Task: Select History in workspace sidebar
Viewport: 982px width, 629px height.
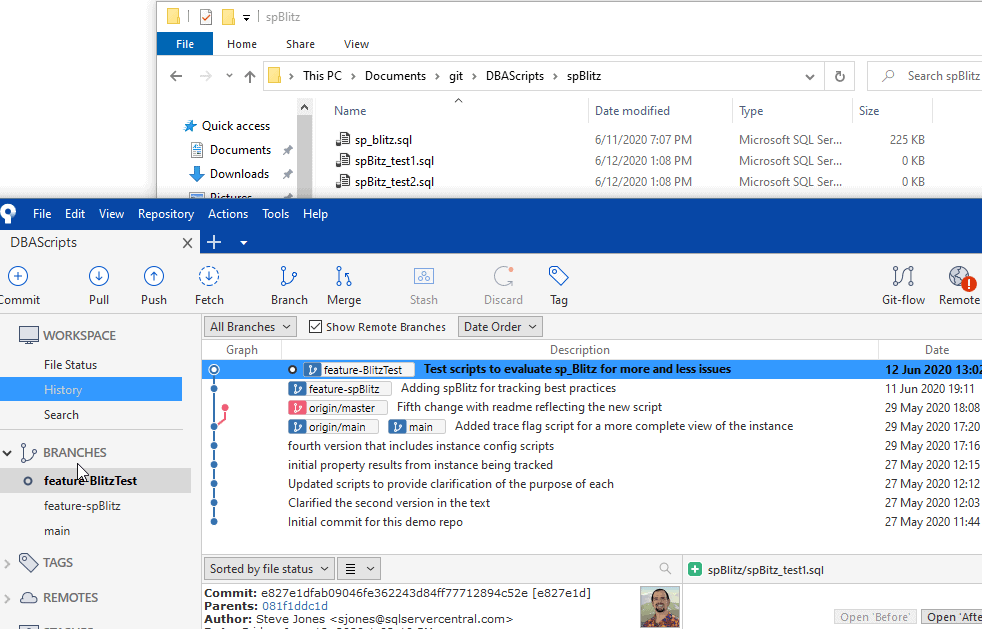Action: (91, 389)
